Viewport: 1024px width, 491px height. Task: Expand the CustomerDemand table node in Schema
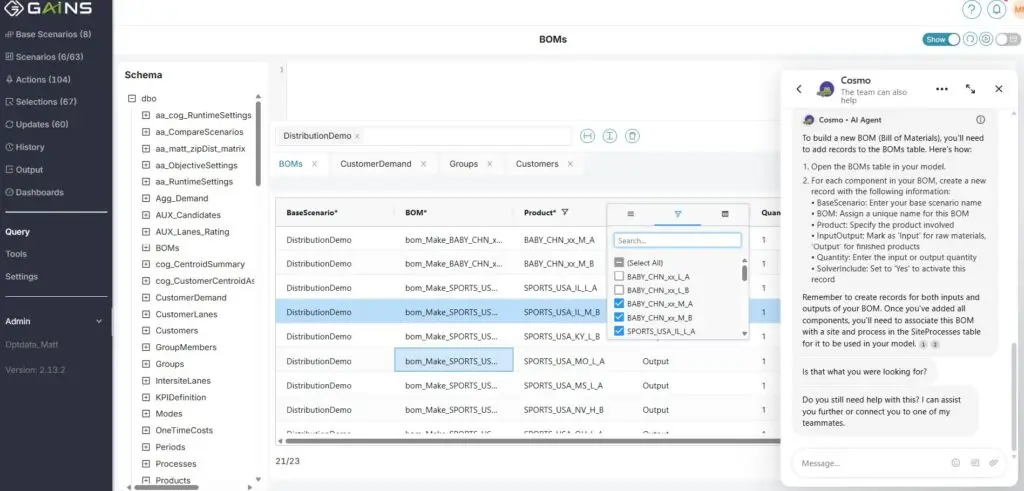[146, 298]
